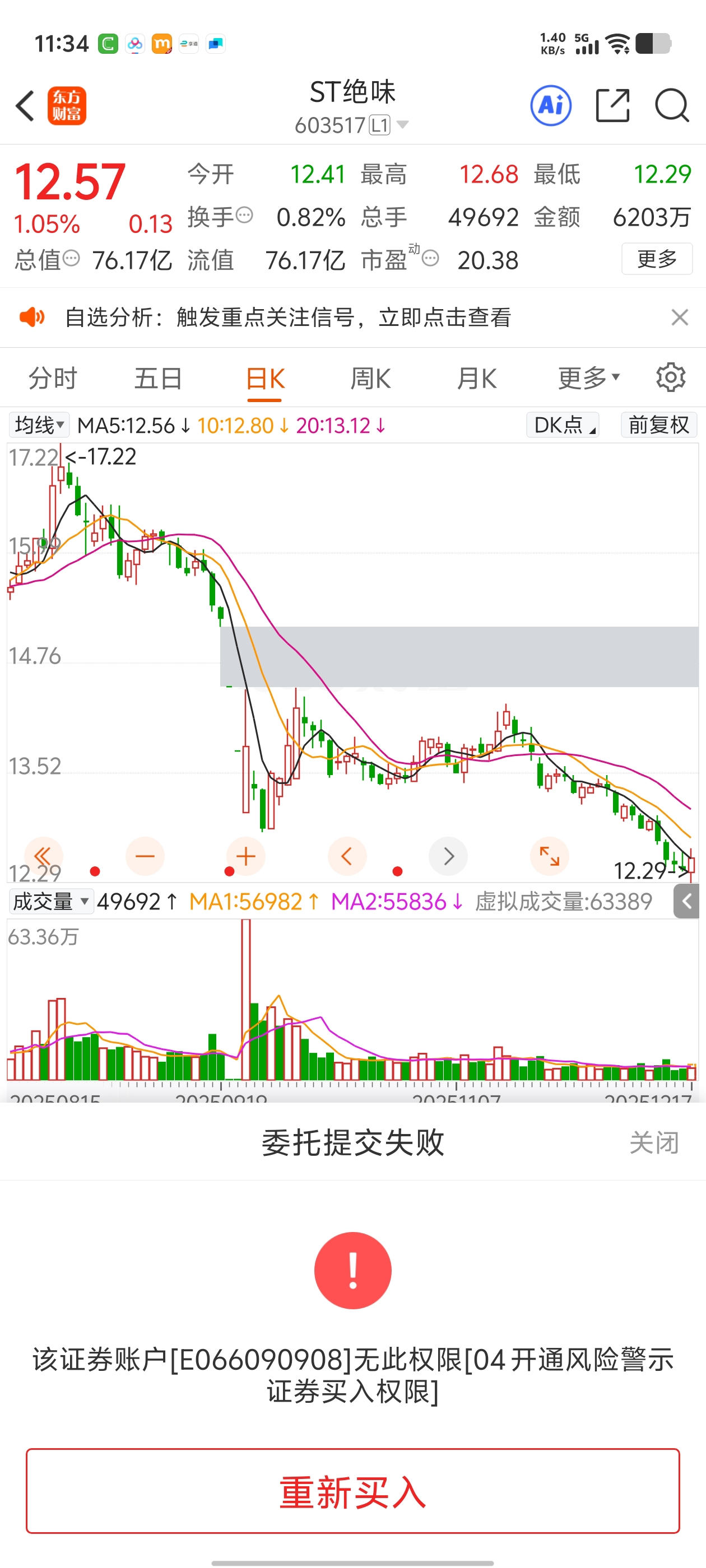706x1568 pixels.
Task: Move chart left one candle
Action: point(347,856)
